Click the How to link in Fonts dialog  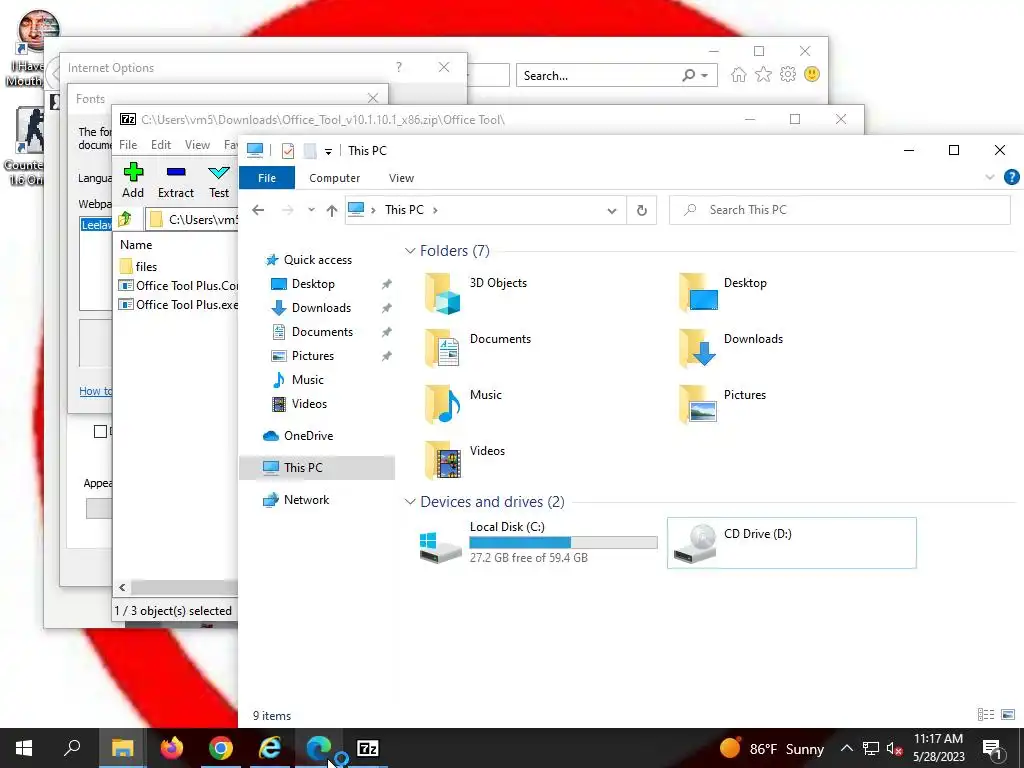(96, 391)
